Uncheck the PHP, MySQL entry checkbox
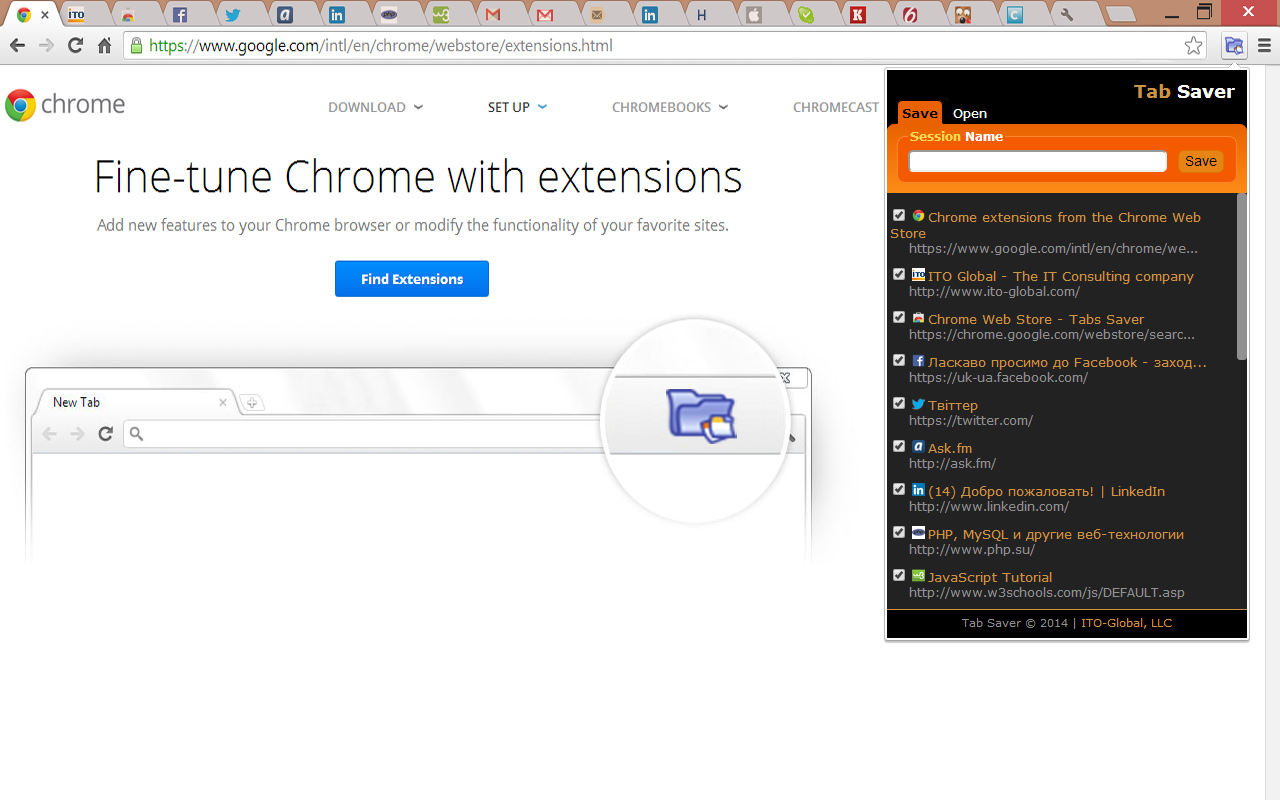 click(899, 532)
